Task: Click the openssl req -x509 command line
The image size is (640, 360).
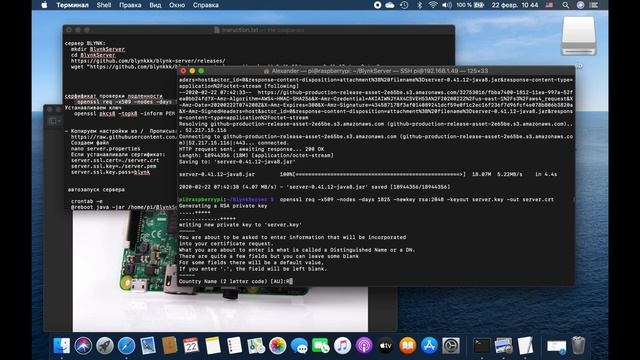Action: tap(416, 200)
